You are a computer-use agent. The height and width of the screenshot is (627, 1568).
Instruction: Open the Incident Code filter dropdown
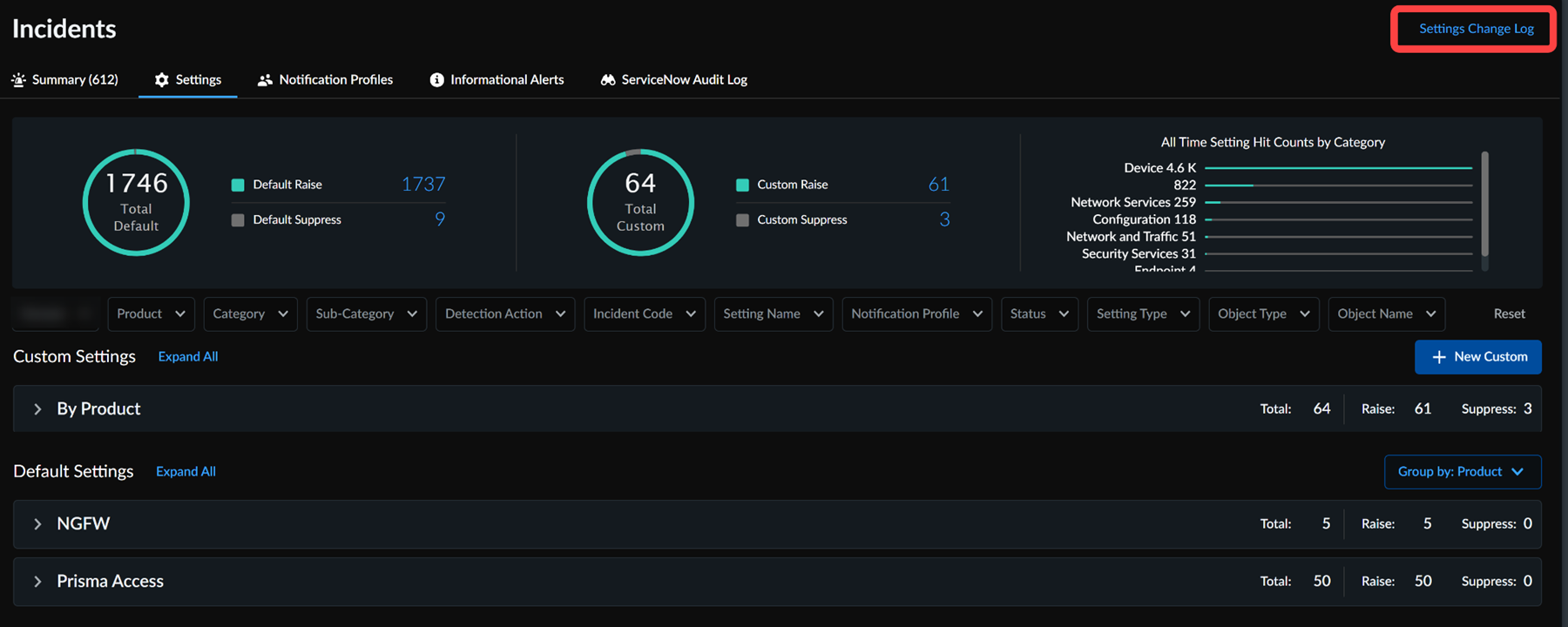point(645,313)
